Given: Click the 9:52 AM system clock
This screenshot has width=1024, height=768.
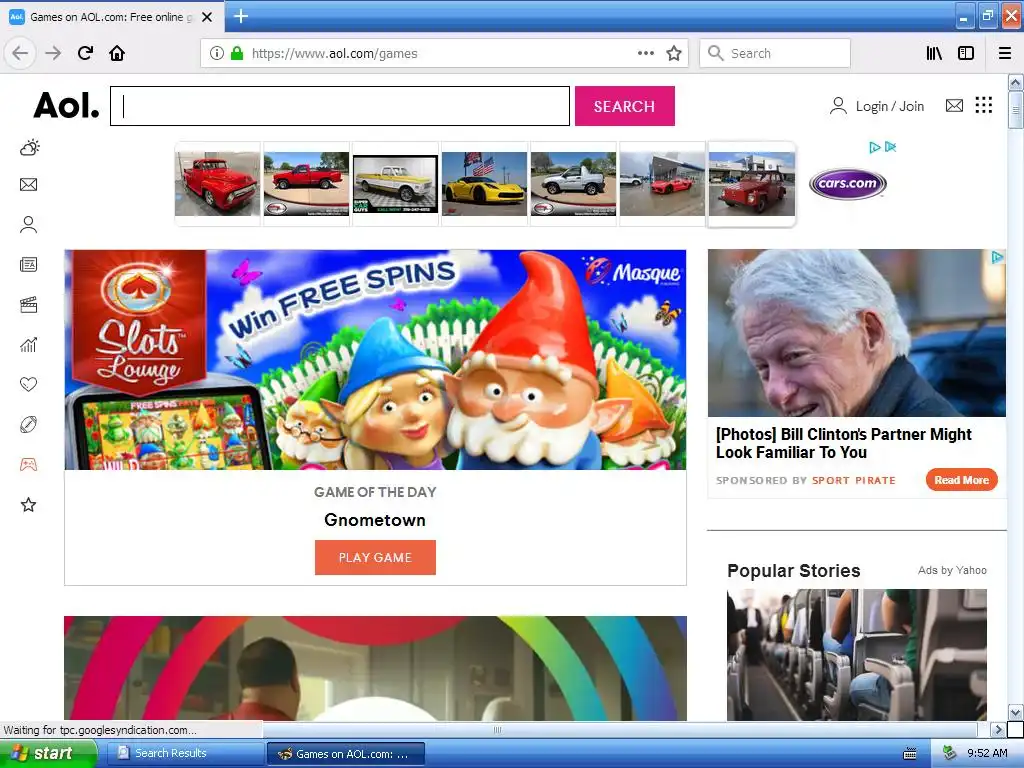Looking at the screenshot, I should pos(987,754).
